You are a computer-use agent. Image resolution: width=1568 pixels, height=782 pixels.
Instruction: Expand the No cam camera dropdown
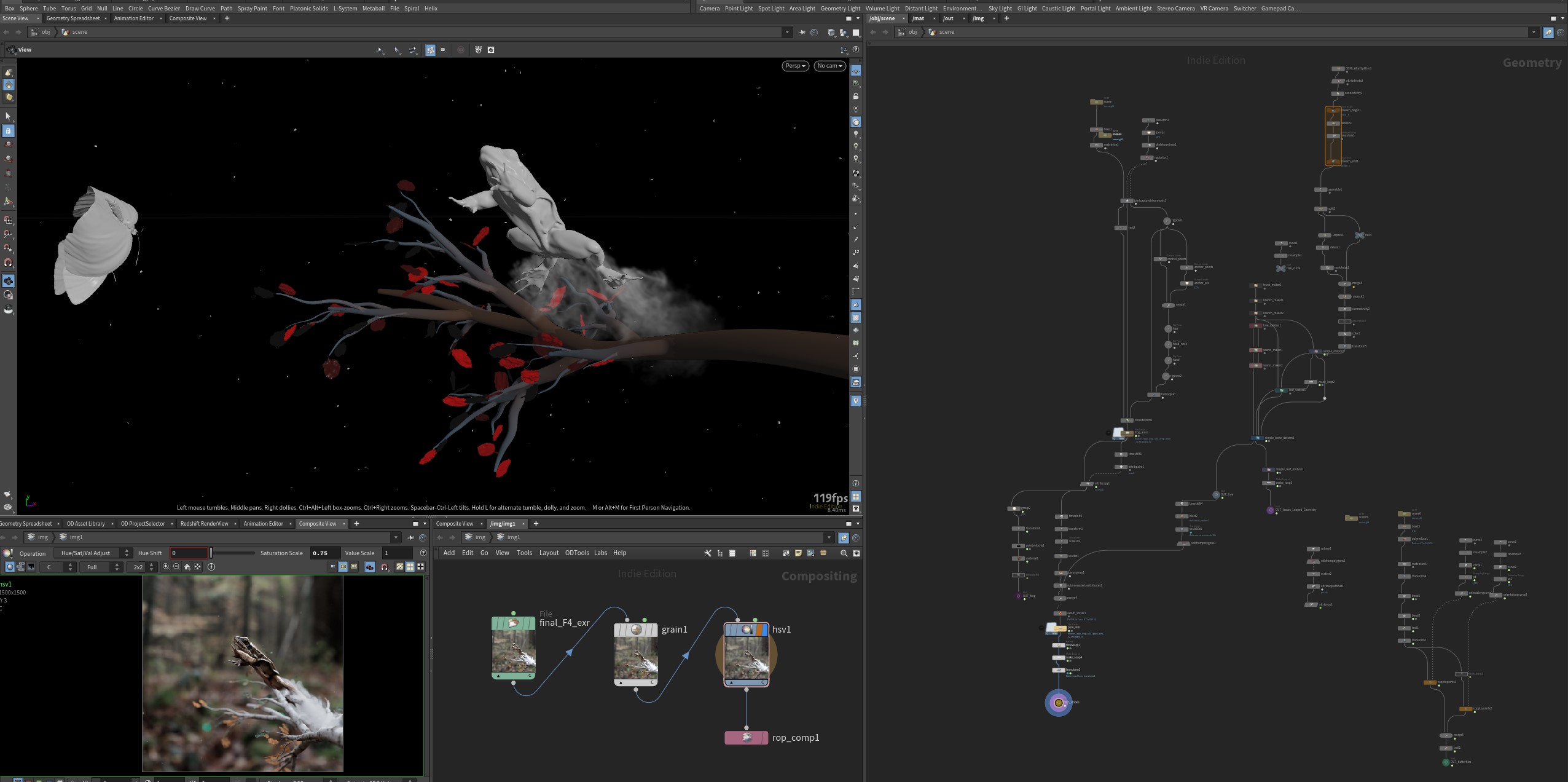[829, 66]
